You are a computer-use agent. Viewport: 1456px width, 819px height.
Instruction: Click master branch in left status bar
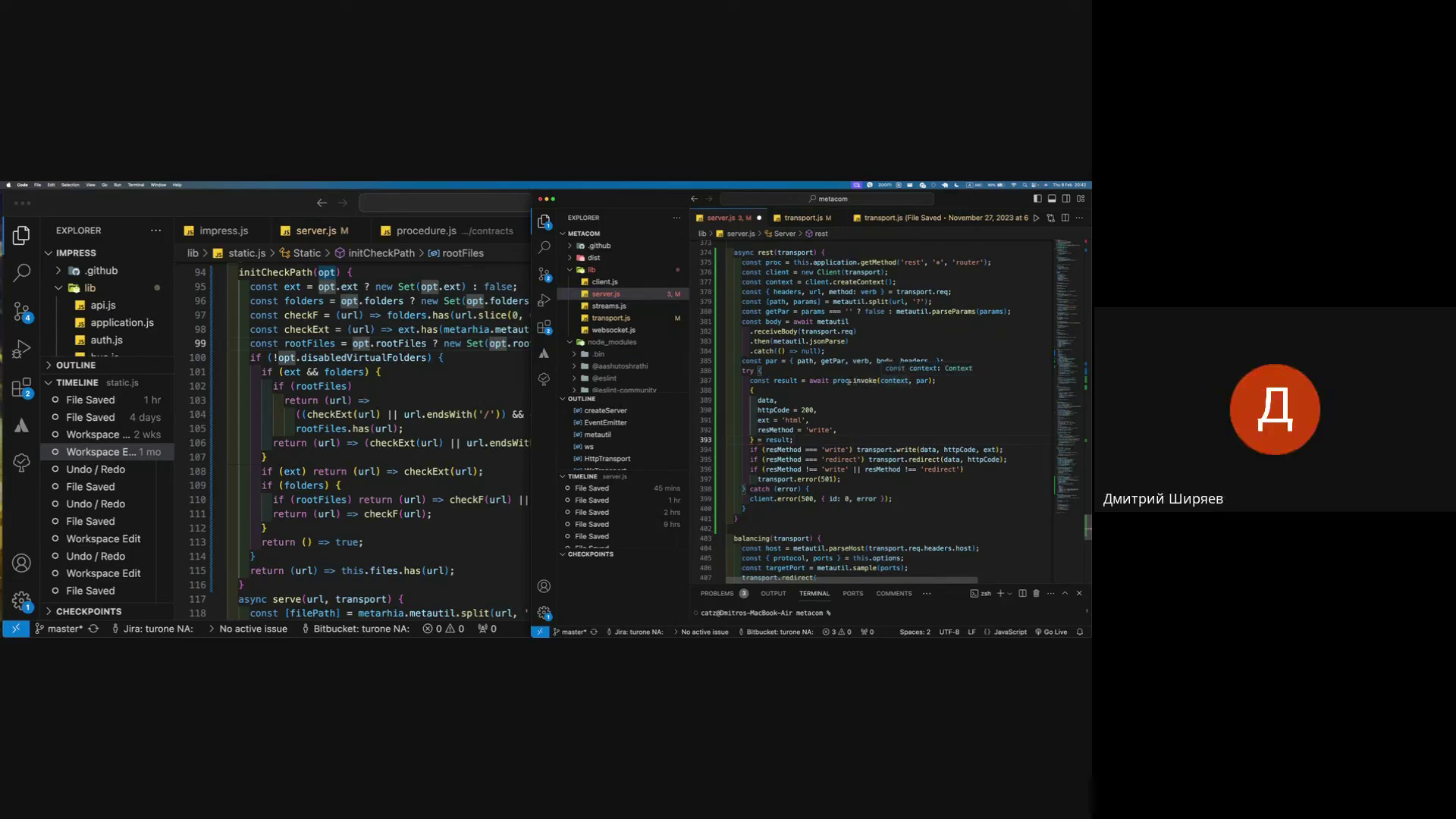(x=64, y=629)
